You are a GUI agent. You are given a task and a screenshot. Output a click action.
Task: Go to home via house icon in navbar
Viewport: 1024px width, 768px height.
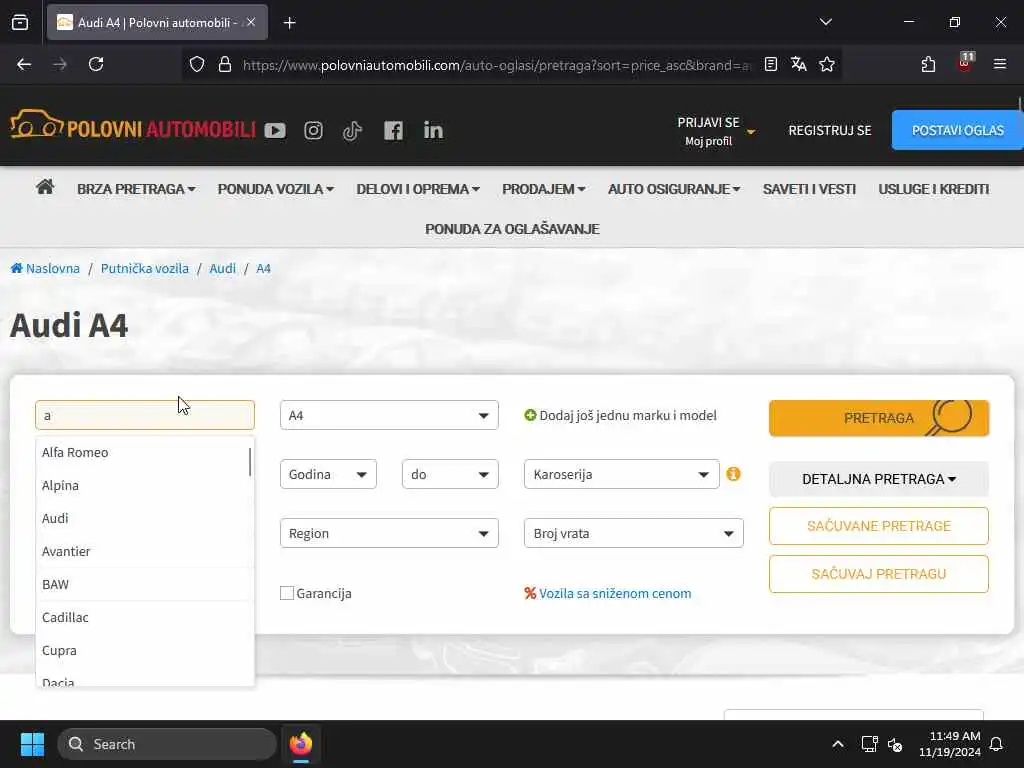click(x=45, y=187)
